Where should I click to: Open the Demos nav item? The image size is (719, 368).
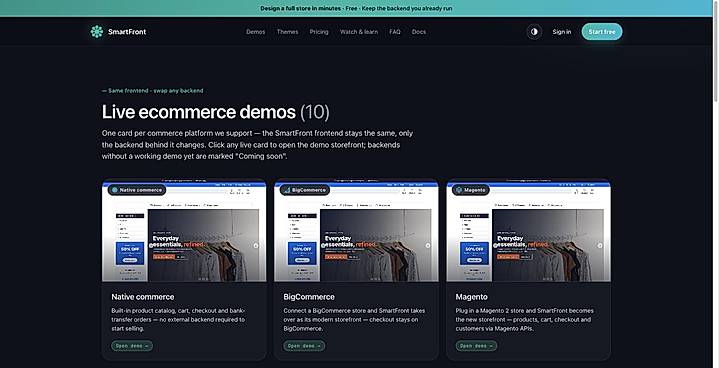coord(255,32)
